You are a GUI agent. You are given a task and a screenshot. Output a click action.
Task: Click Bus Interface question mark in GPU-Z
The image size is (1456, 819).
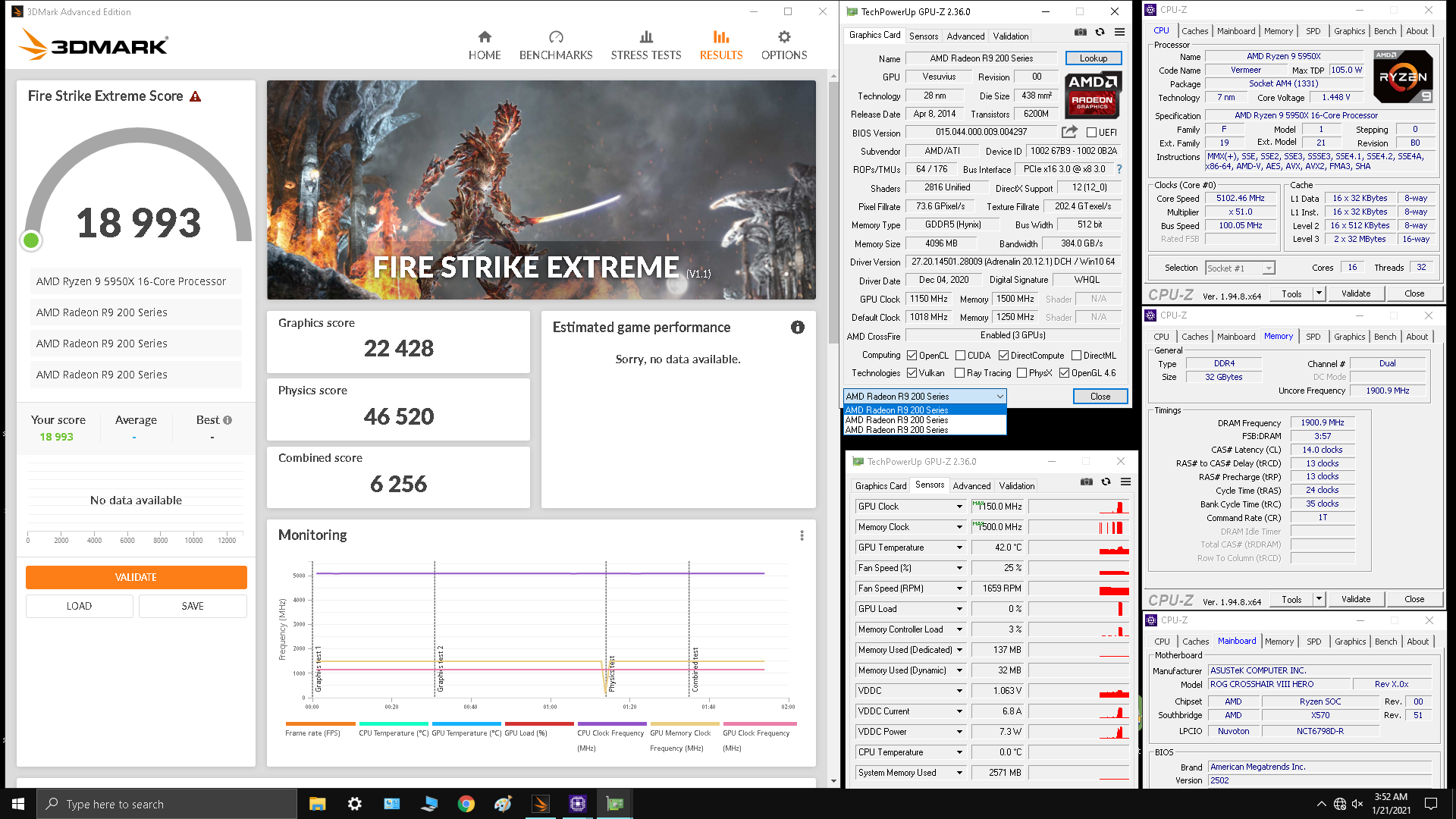(1119, 169)
